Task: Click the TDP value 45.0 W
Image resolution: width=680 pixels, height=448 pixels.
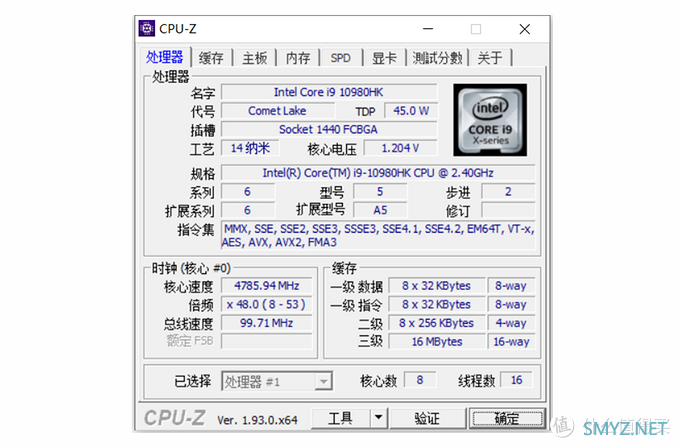Action: (x=411, y=111)
